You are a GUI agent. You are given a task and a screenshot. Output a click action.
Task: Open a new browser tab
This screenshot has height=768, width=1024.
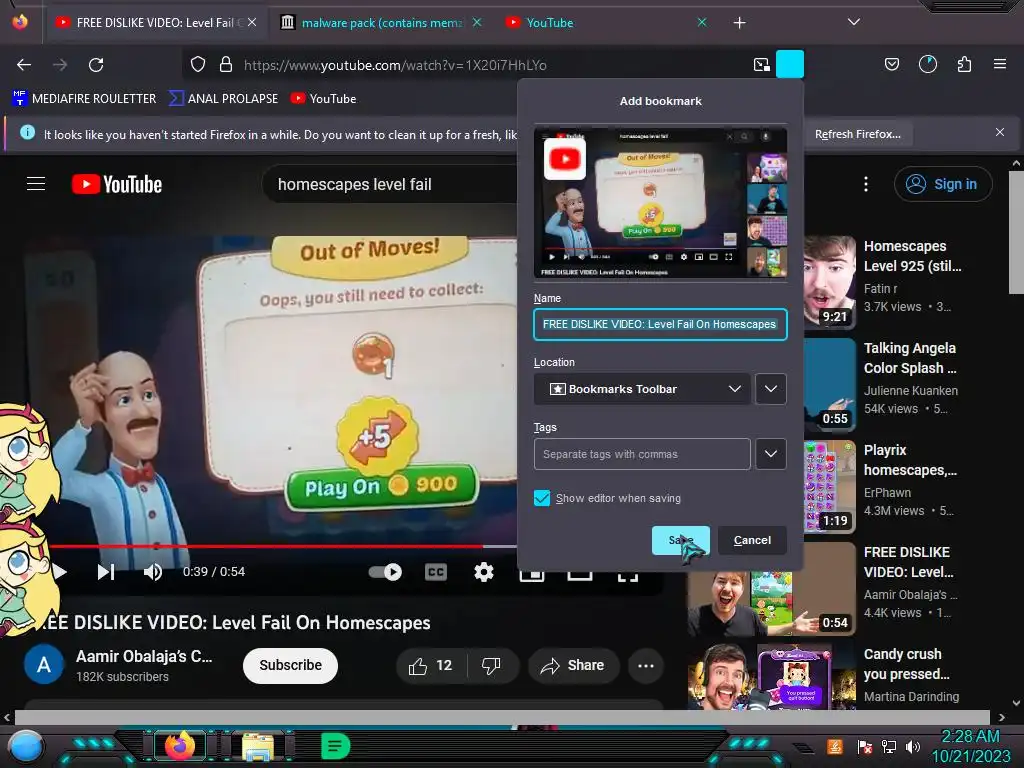[x=739, y=23]
